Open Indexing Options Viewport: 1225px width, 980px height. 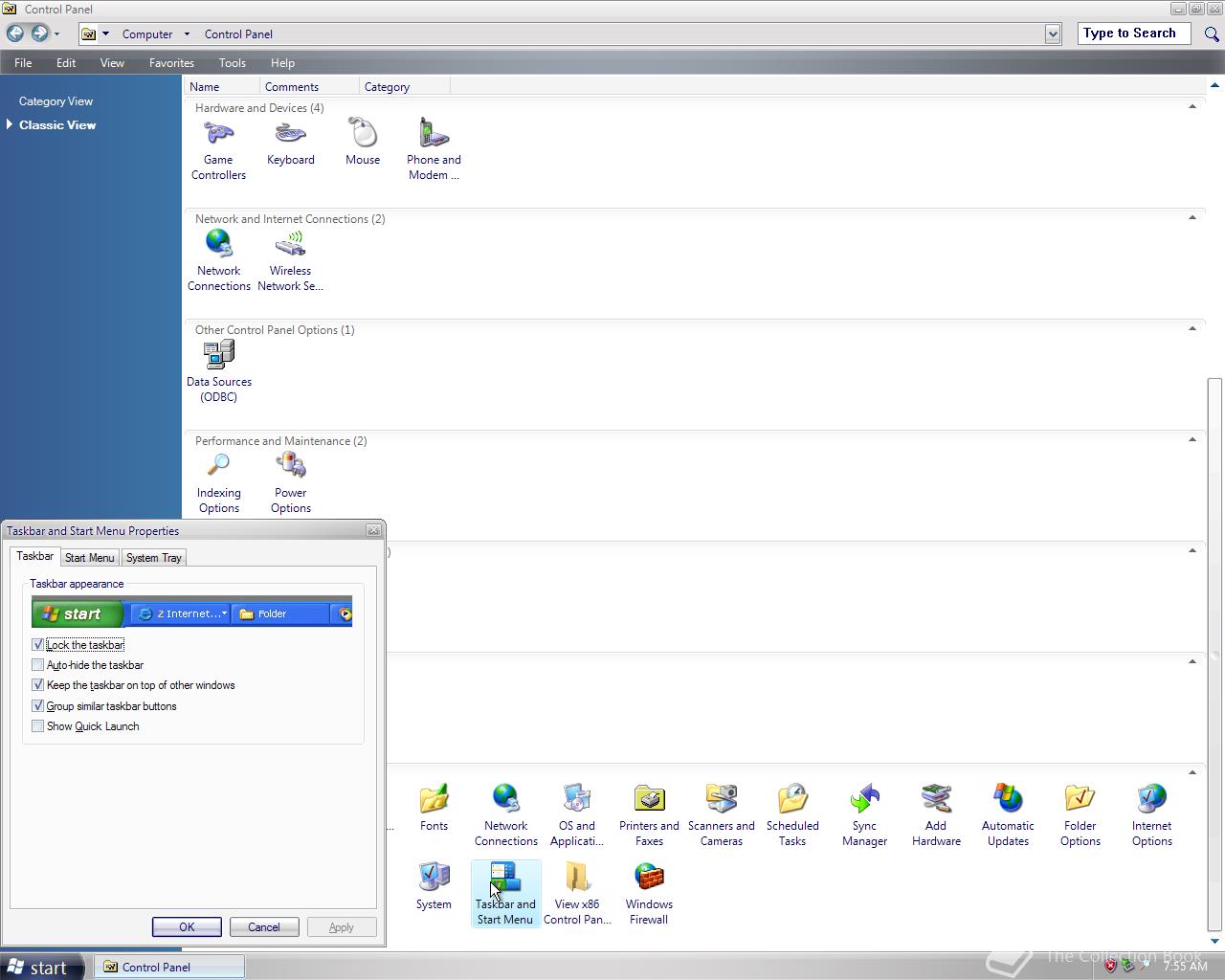click(218, 483)
